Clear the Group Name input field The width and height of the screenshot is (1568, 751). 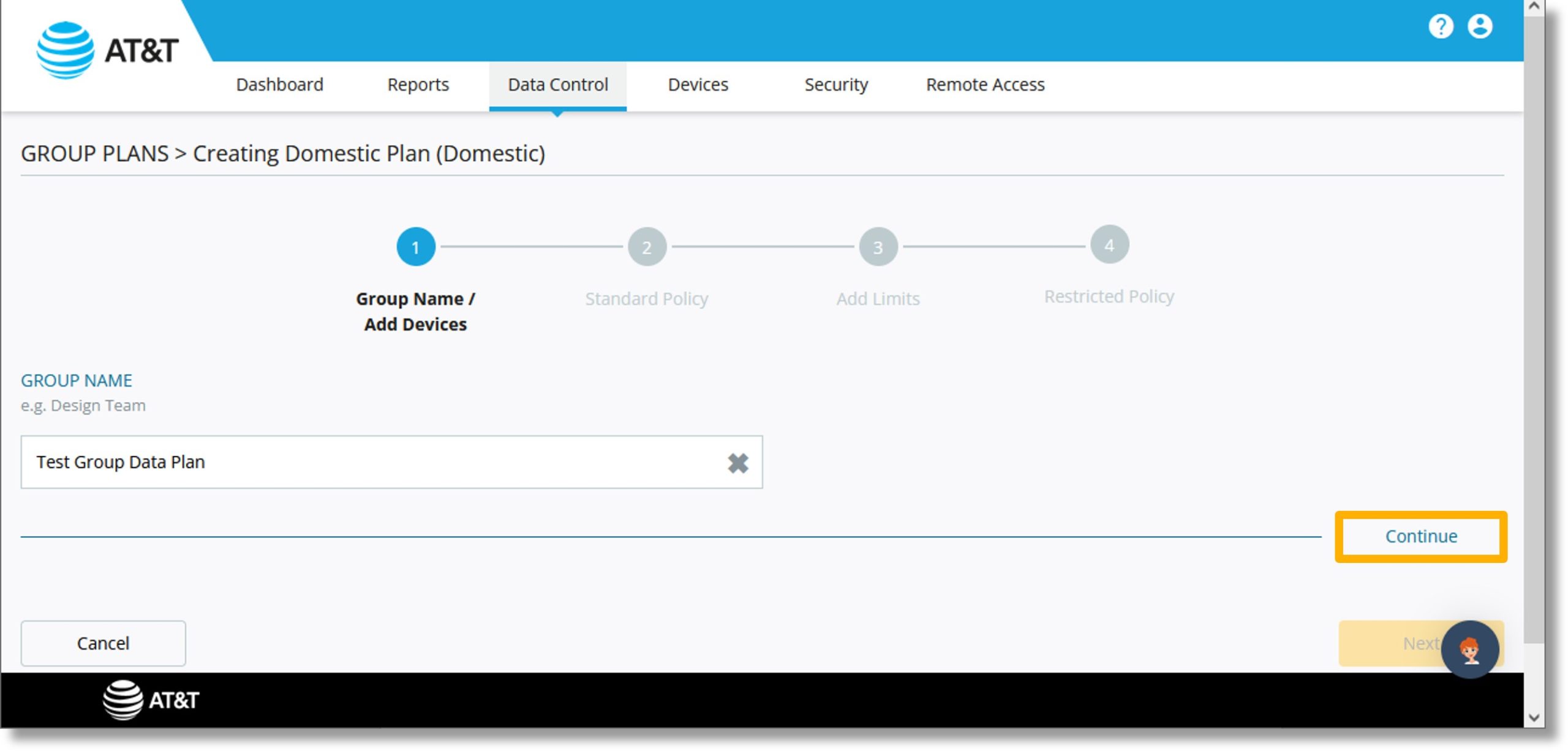(x=738, y=461)
